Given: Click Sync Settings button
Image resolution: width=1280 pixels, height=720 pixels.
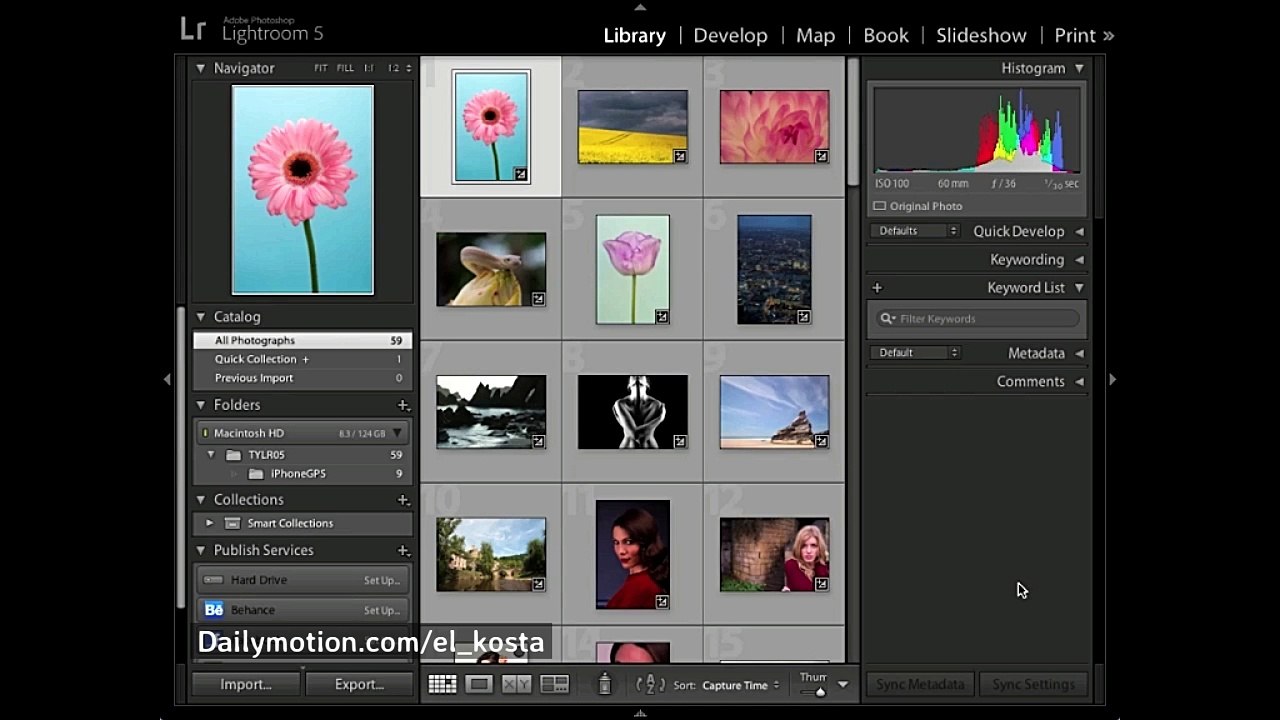Looking at the screenshot, I should [x=1033, y=684].
